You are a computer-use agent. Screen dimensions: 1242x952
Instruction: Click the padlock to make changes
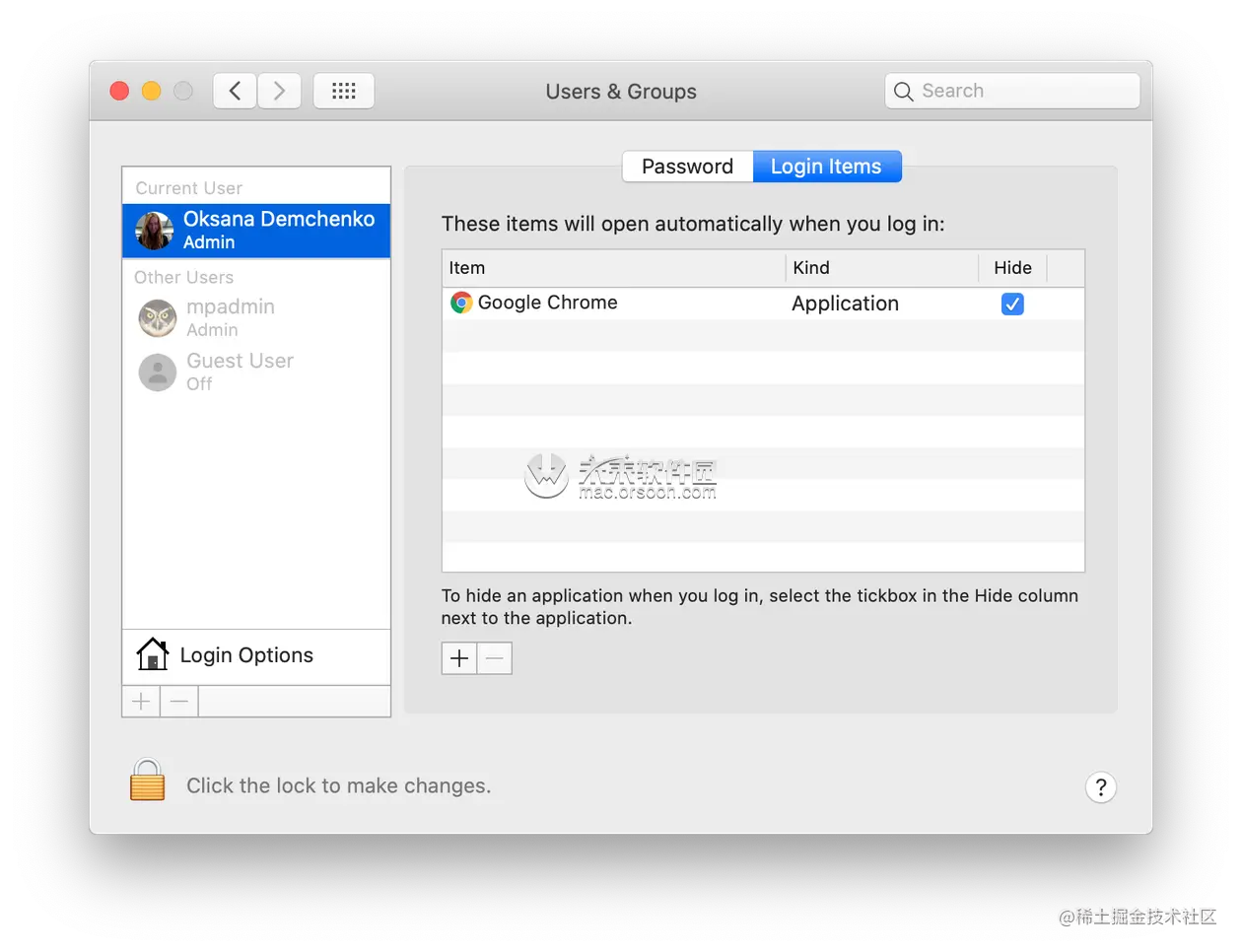(x=148, y=780)
